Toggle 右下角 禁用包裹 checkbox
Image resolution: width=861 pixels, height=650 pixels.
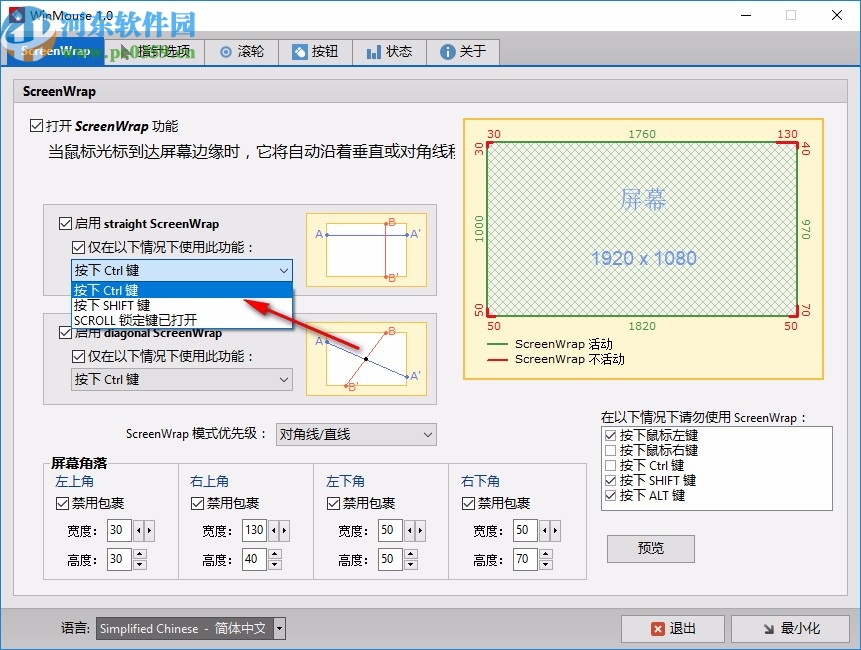(x=468, y=503)
